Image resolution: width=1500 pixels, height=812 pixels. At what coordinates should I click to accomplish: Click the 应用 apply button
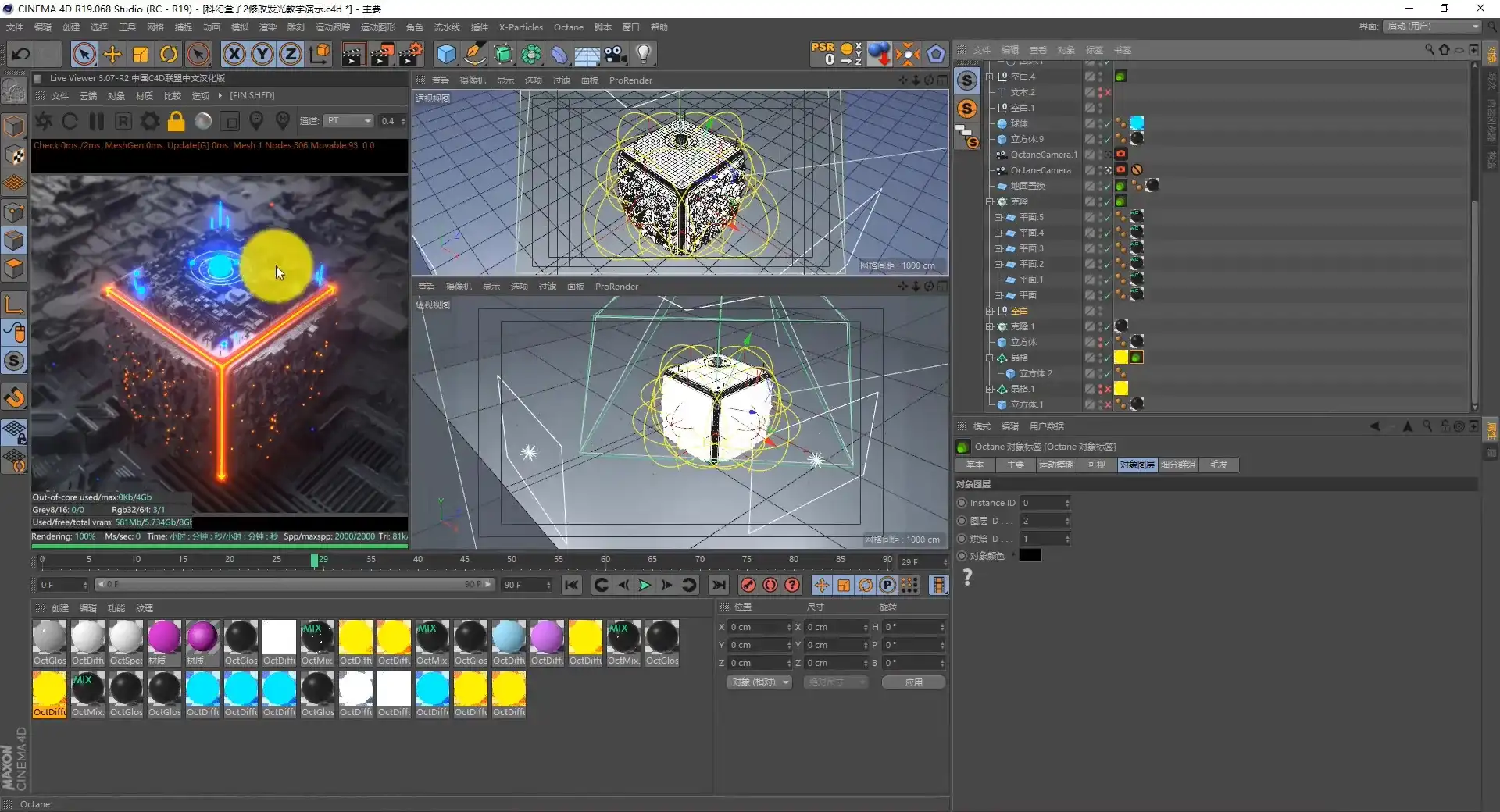point(913,682)
